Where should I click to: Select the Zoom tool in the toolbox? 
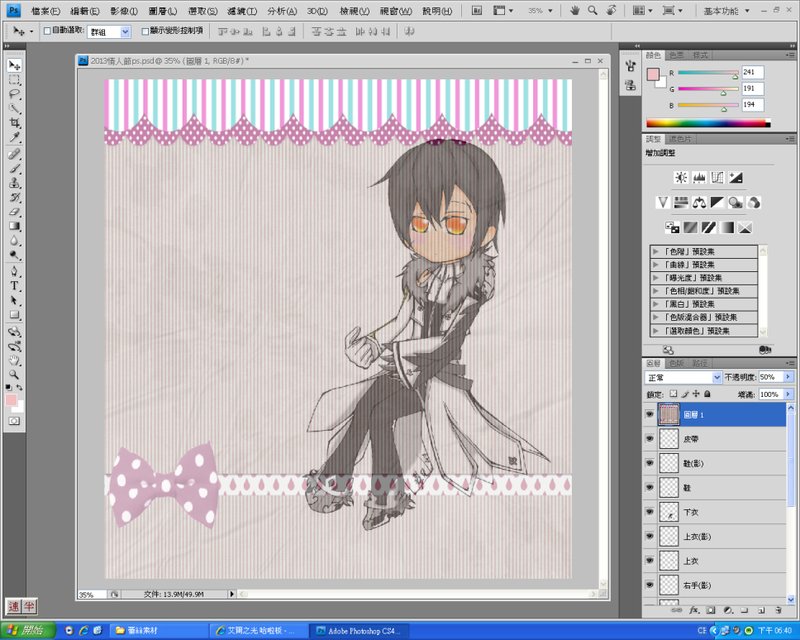click(x=14, y=375)
